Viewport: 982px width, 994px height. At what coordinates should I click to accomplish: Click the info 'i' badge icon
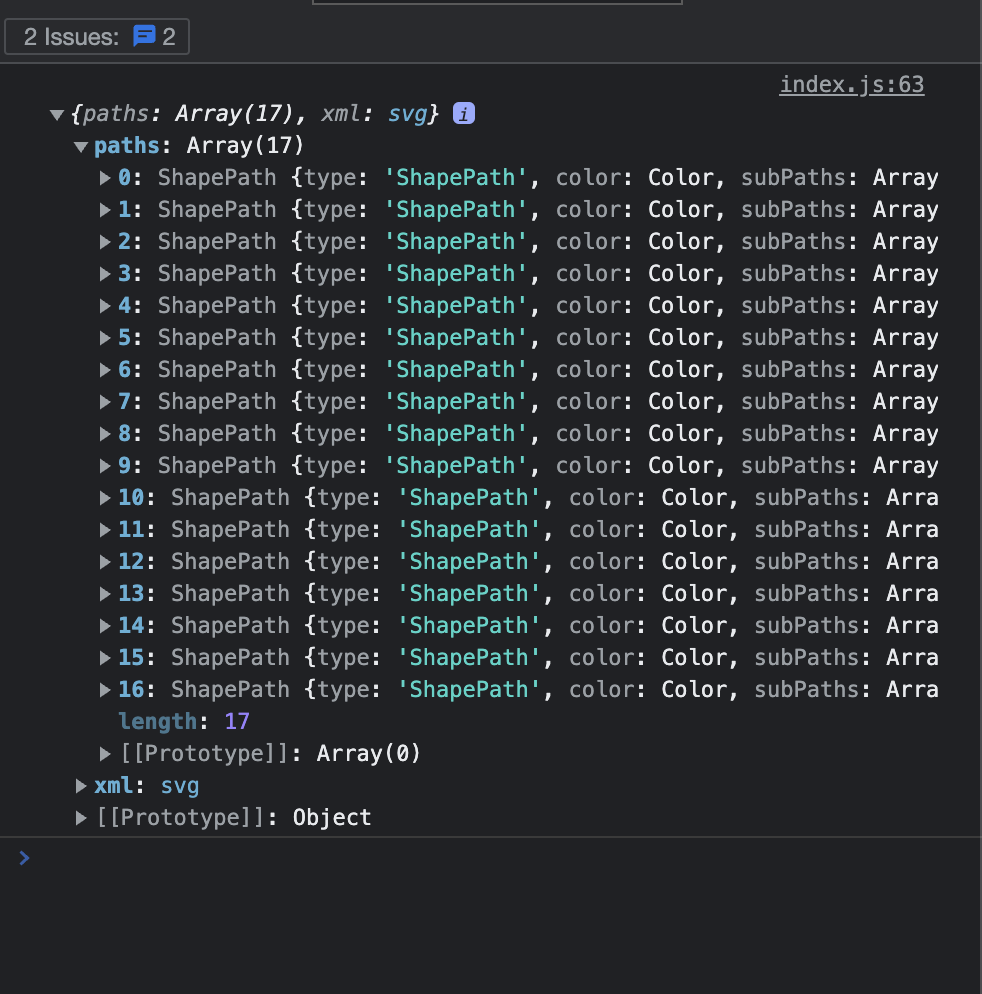(463, 114)
